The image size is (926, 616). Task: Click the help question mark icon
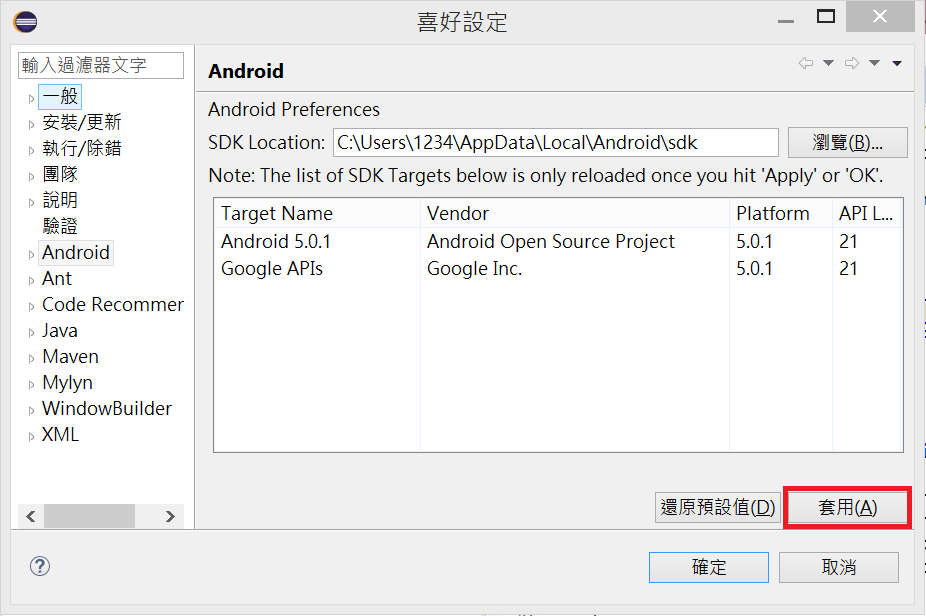tap(40, 566)
